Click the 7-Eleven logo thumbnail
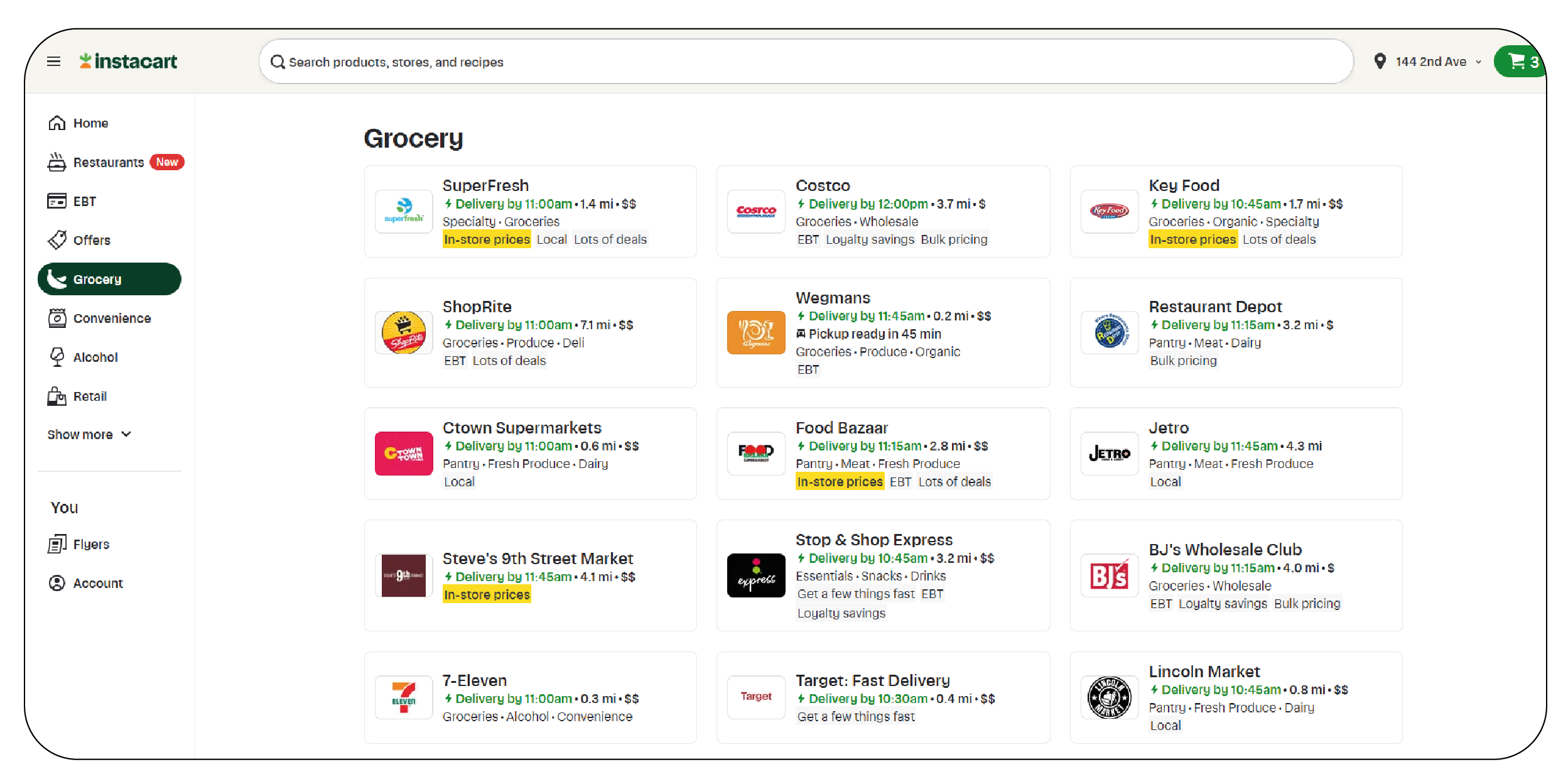 404,697
